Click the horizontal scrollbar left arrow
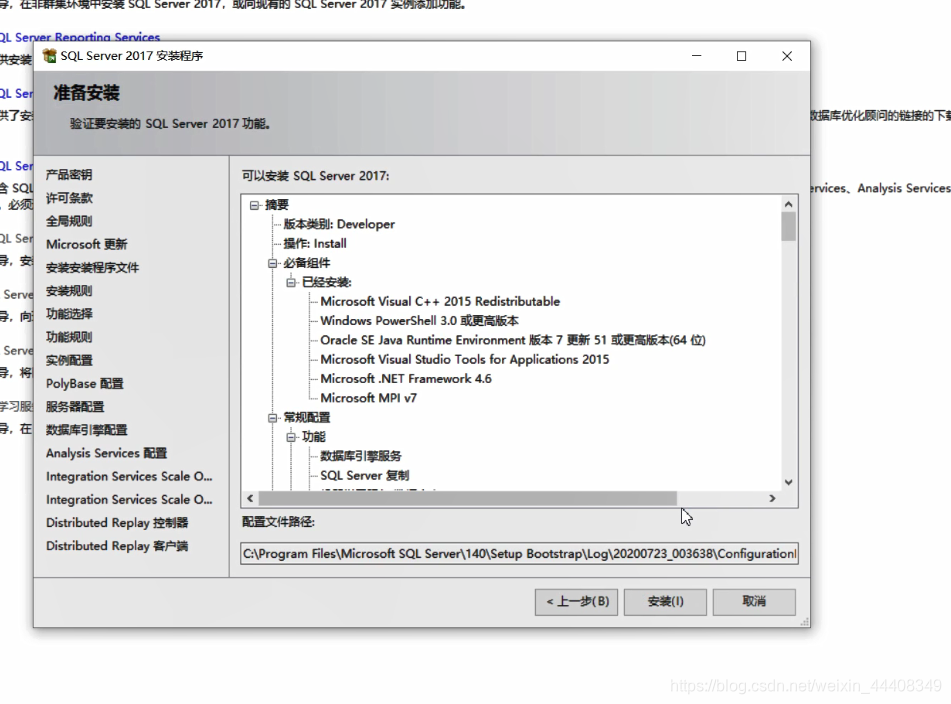Screen dimensions: 951x704 (x=250, y=498)
